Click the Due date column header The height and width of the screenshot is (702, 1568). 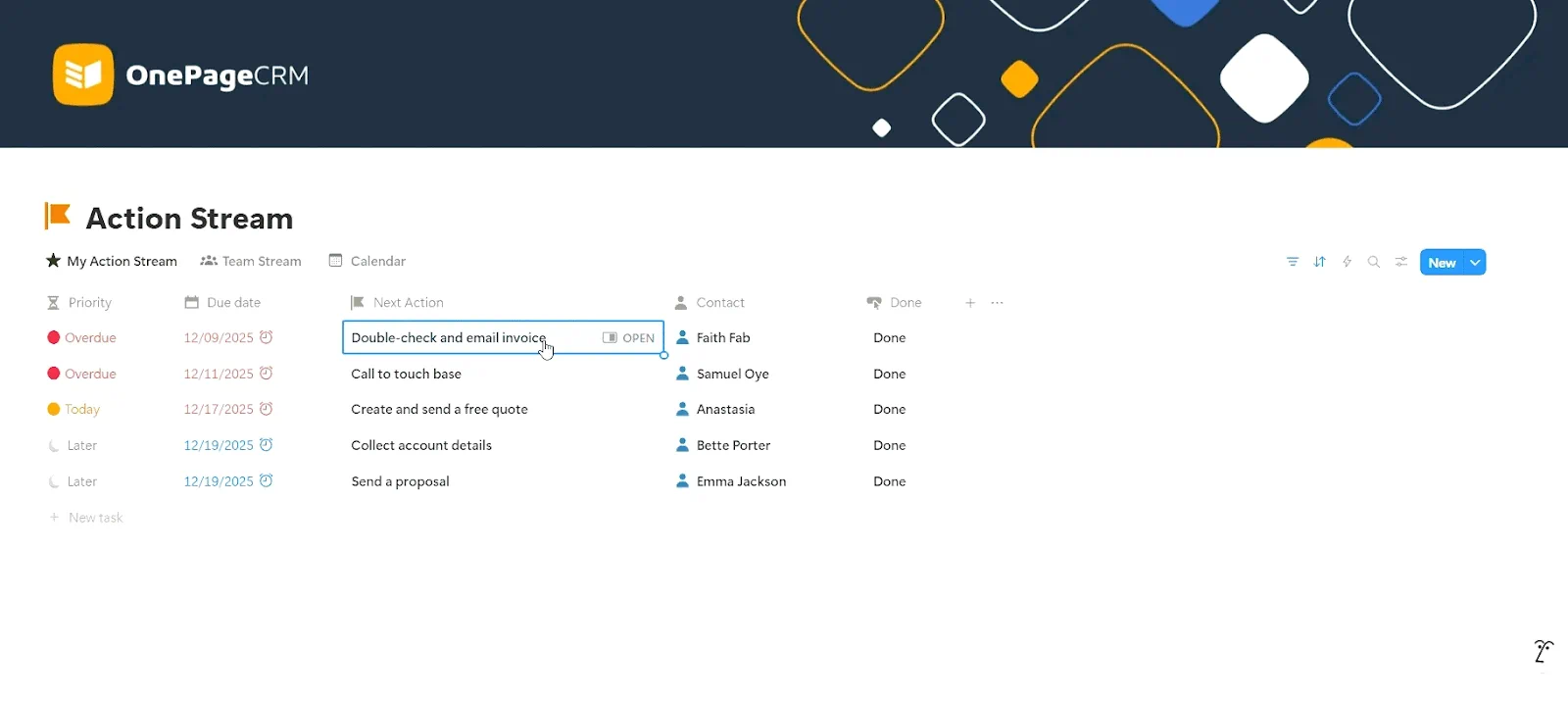click(222, 303)
